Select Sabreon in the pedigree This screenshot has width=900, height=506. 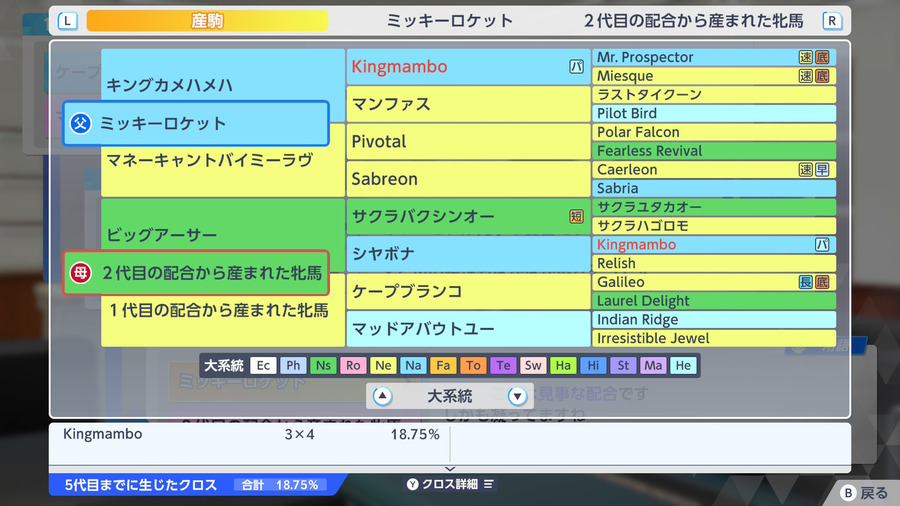pyautogui.click(x=468, y=179)
